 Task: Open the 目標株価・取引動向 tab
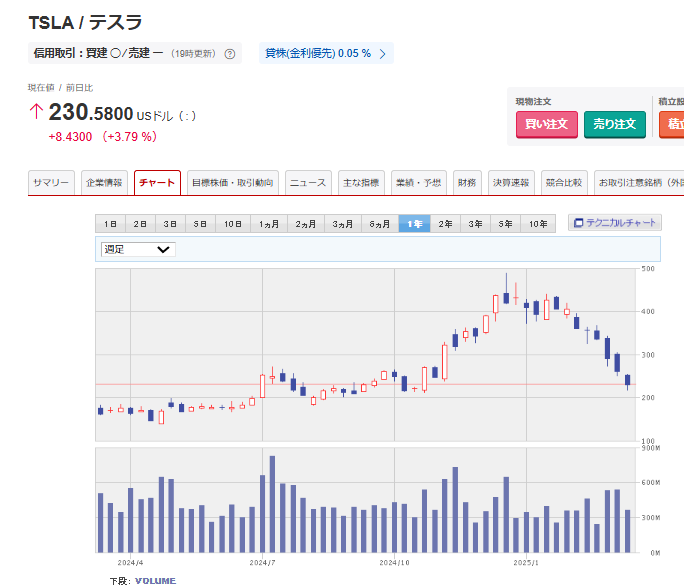[x=233, y=182]
